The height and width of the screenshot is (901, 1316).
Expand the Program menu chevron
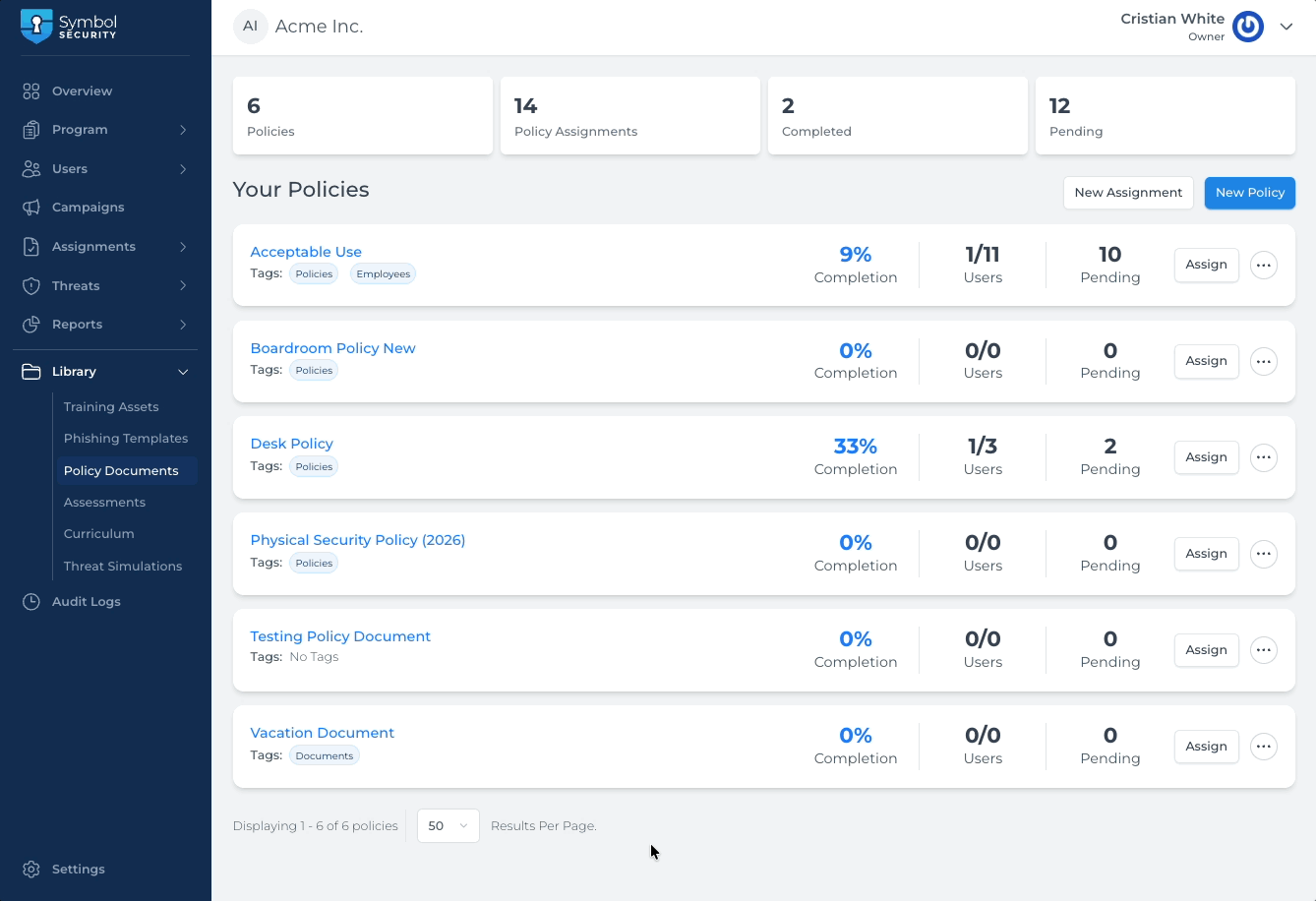(183, 130)
